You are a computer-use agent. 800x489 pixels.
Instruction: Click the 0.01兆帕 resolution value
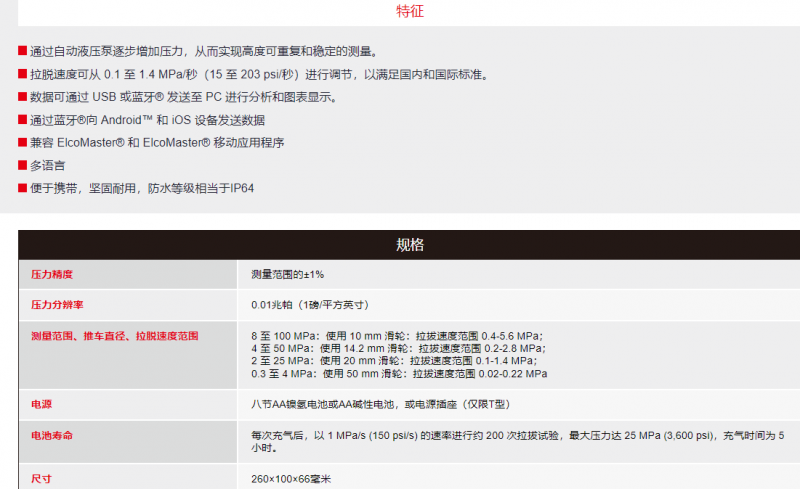pos(310,304)
